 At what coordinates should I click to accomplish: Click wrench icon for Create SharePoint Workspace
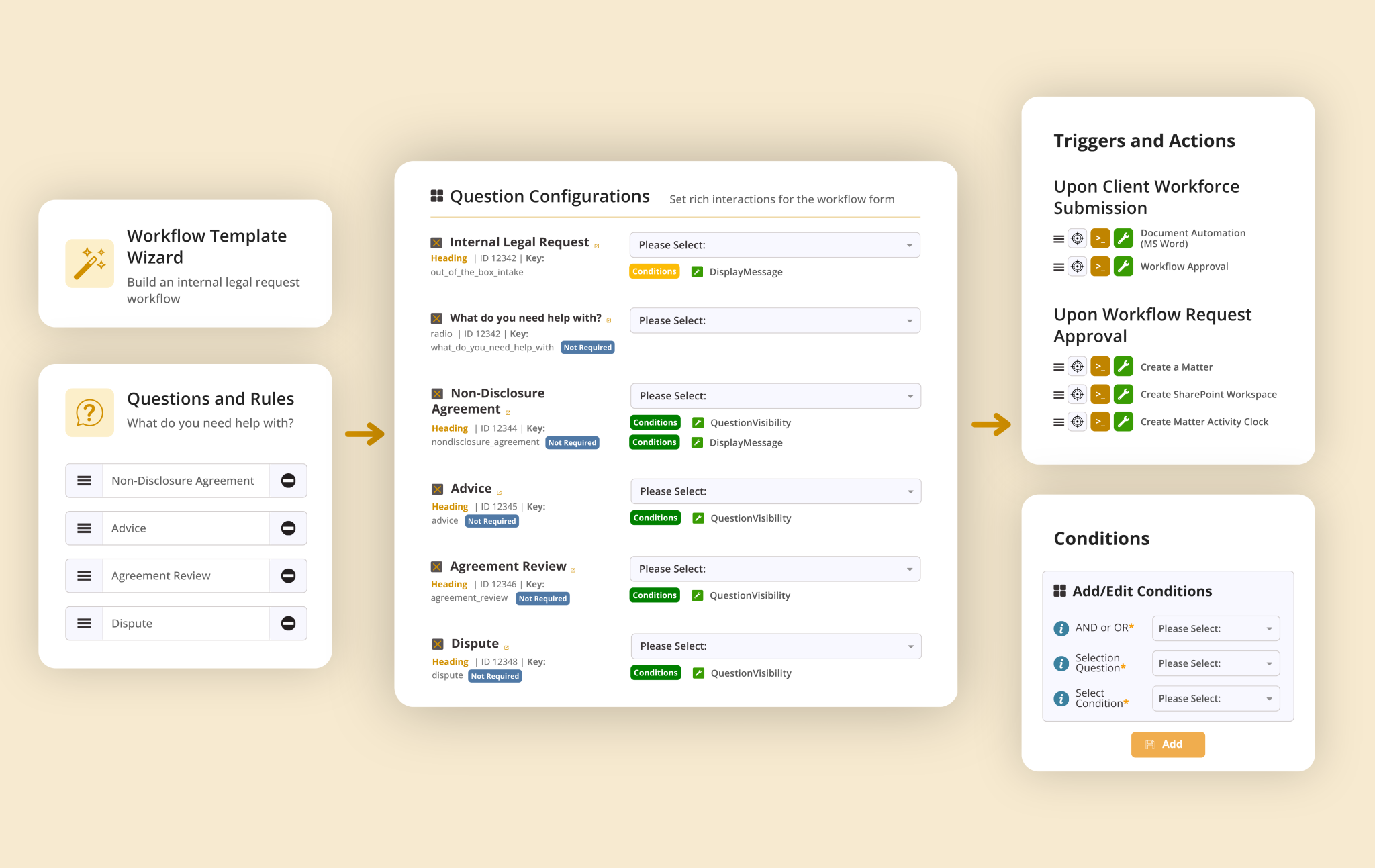tap(1123, 394)
